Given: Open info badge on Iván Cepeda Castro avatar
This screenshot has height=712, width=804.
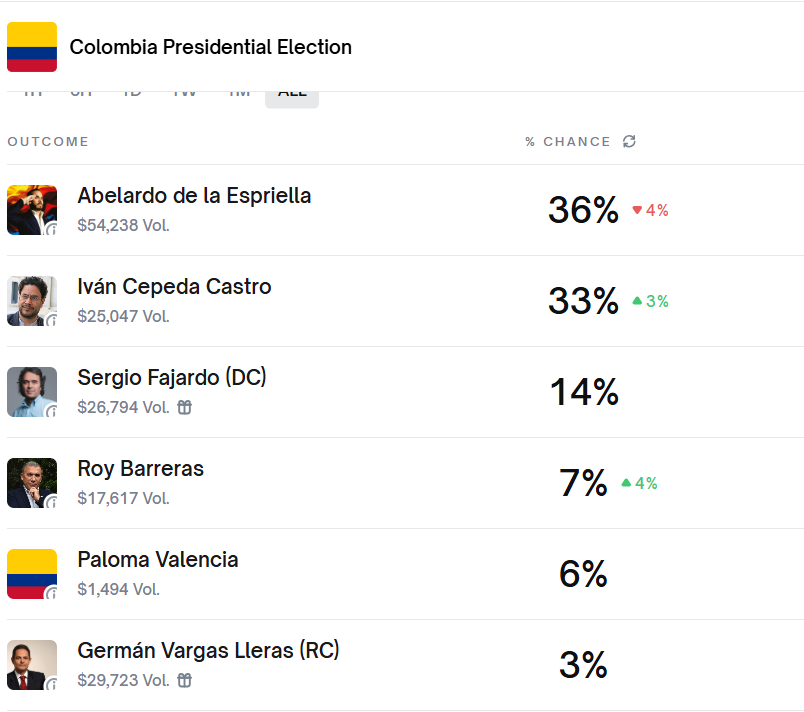Looking at the screenshot, I should (x=52, y=320).
